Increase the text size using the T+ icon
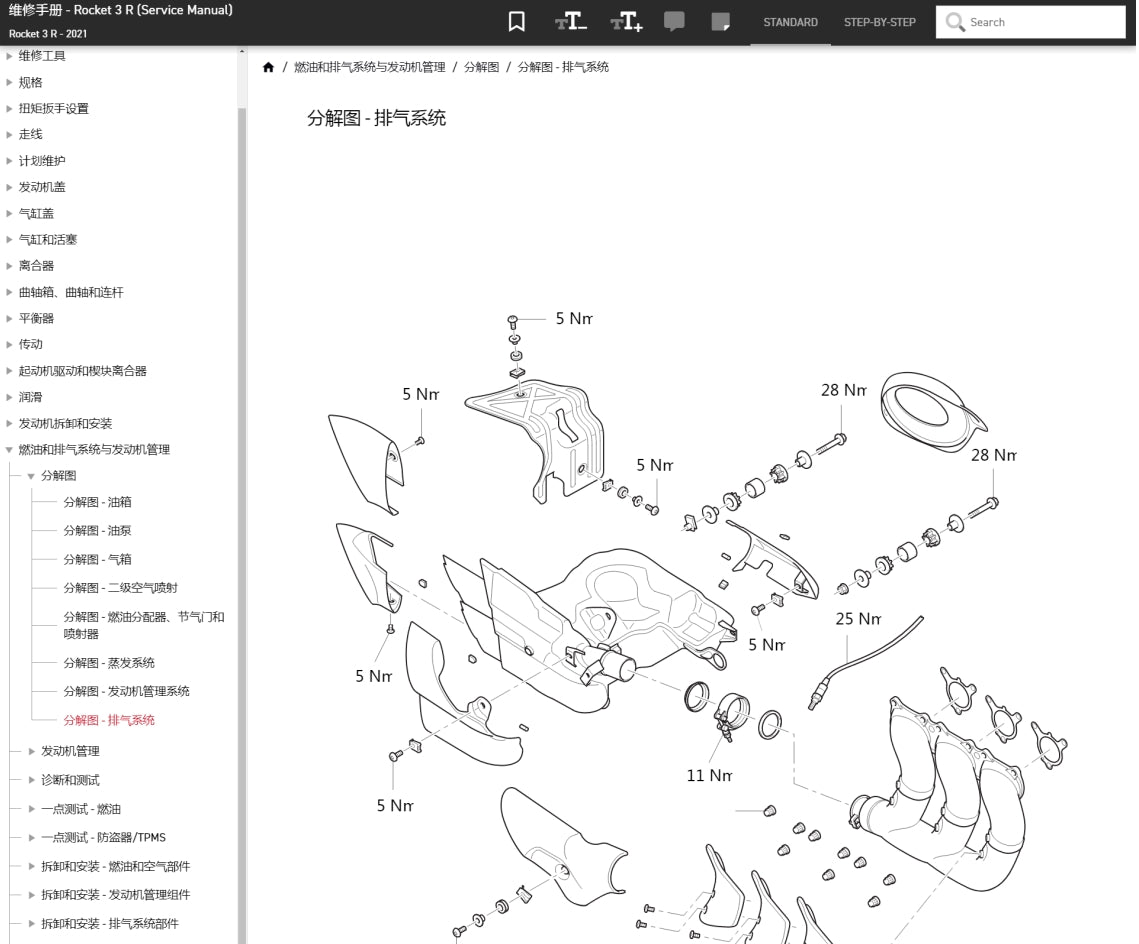 [x=626, y=21]
